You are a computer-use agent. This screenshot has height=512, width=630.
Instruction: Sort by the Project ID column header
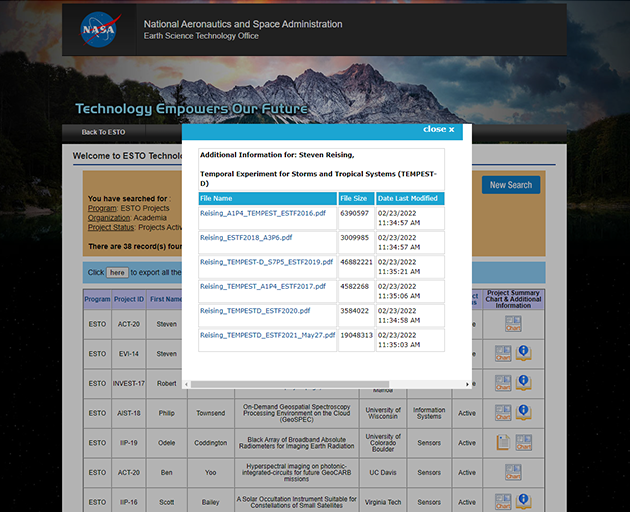tap(129, 299)
